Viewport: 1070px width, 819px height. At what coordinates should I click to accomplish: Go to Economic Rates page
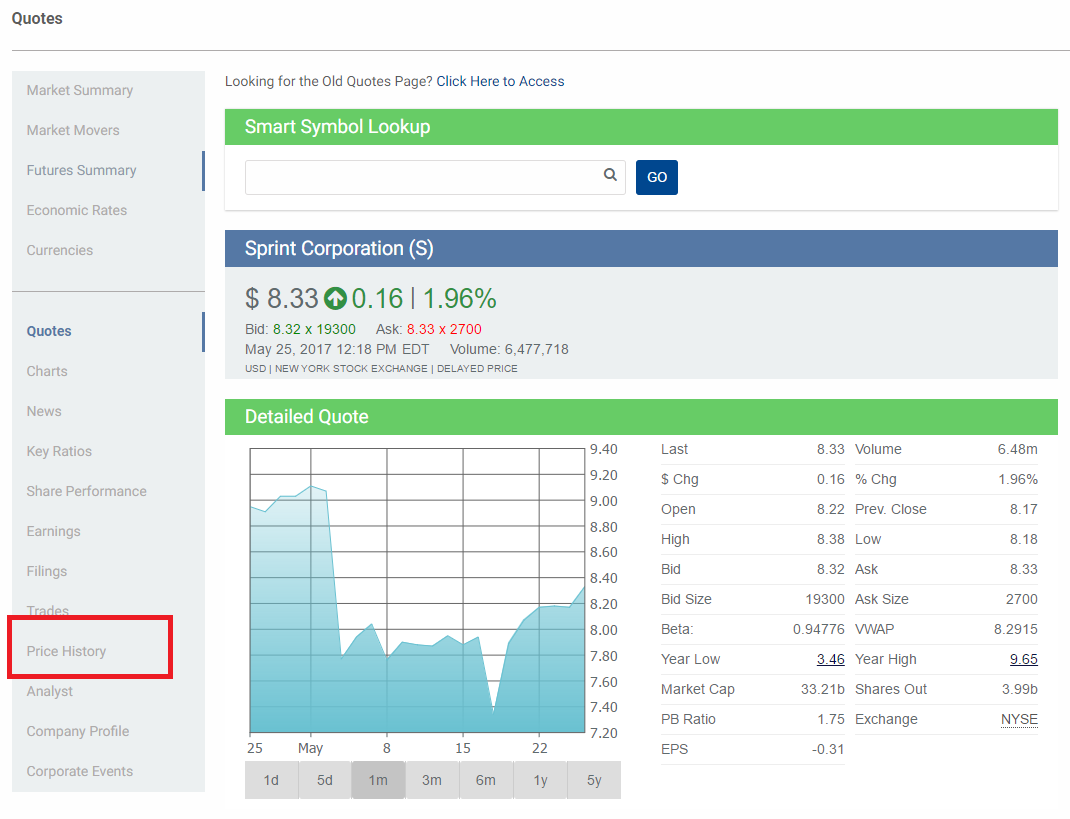click(x=76, y=210)
